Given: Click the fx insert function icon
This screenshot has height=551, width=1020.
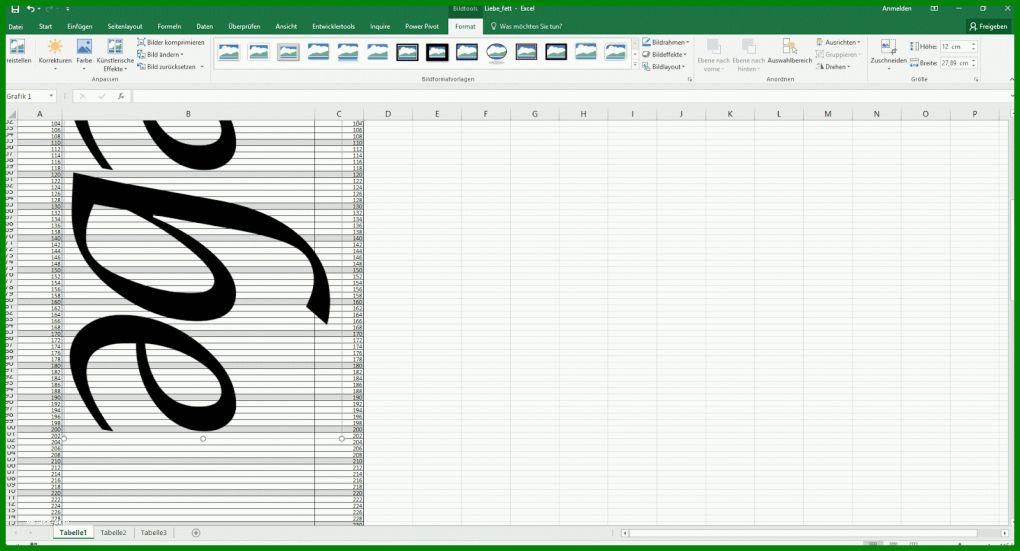Looking at the screenshot, I should 121,96.
